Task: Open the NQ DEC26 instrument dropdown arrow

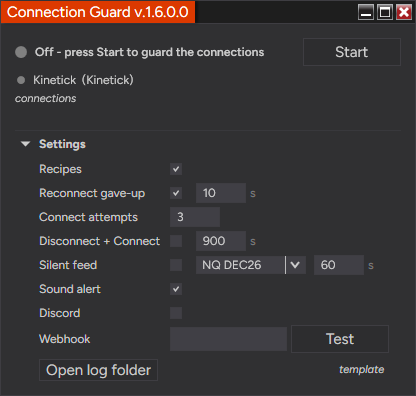Action: click(x=295, y=265)
